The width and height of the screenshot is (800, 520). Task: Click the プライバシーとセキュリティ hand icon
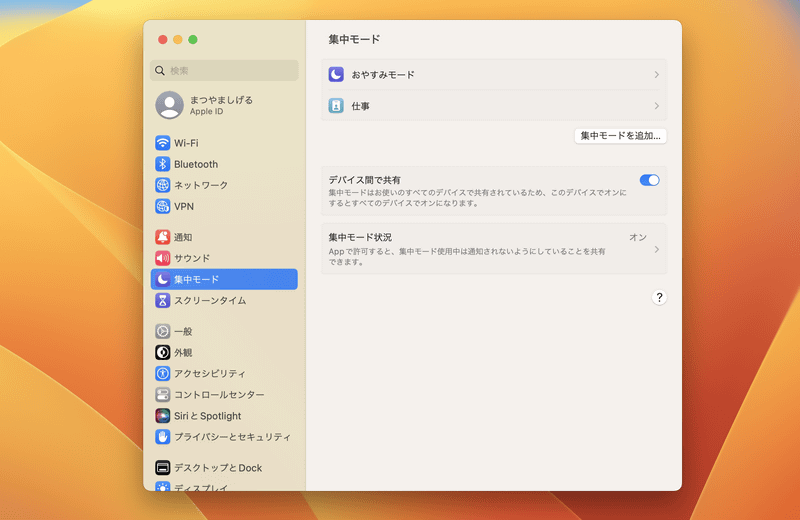point(162,437)
